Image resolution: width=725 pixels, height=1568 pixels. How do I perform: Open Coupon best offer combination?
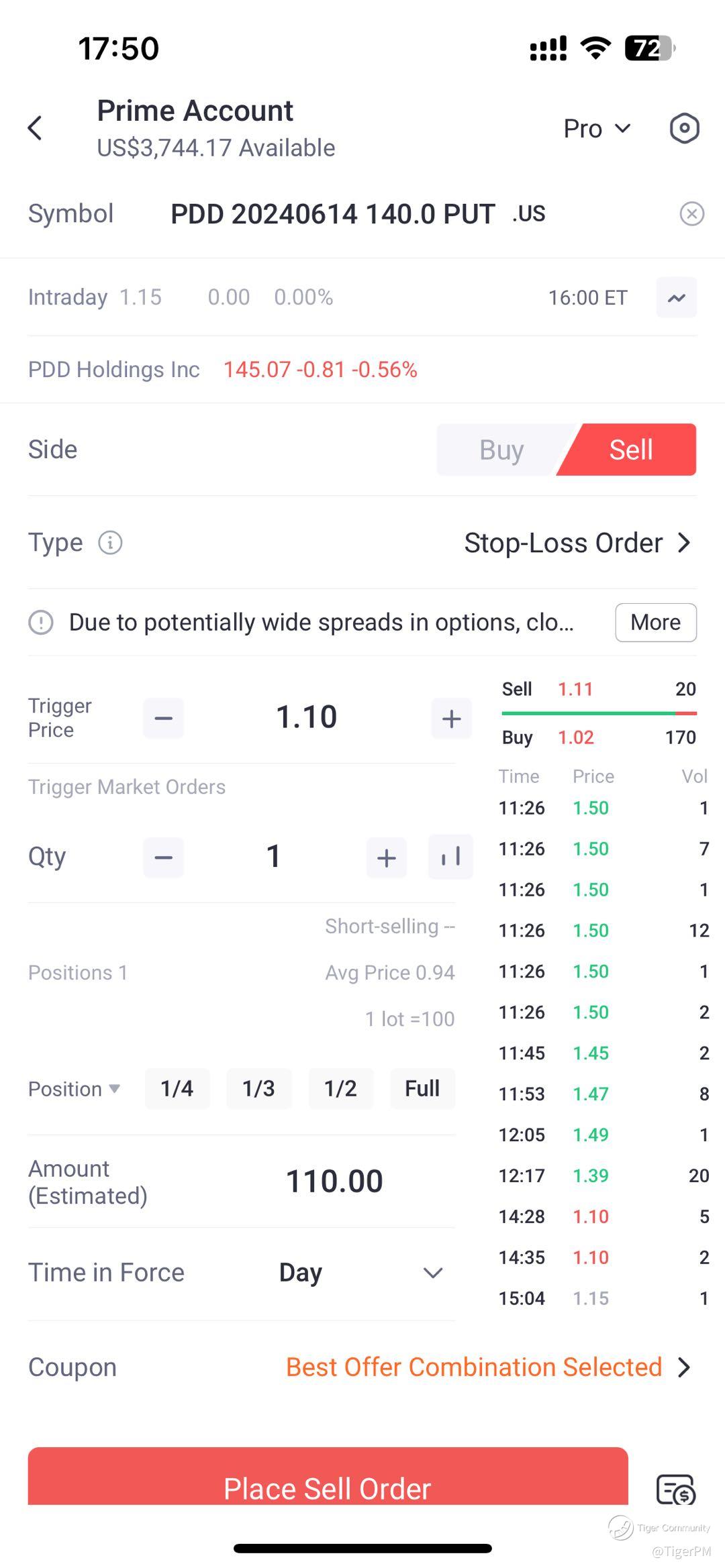(488, 1367)
